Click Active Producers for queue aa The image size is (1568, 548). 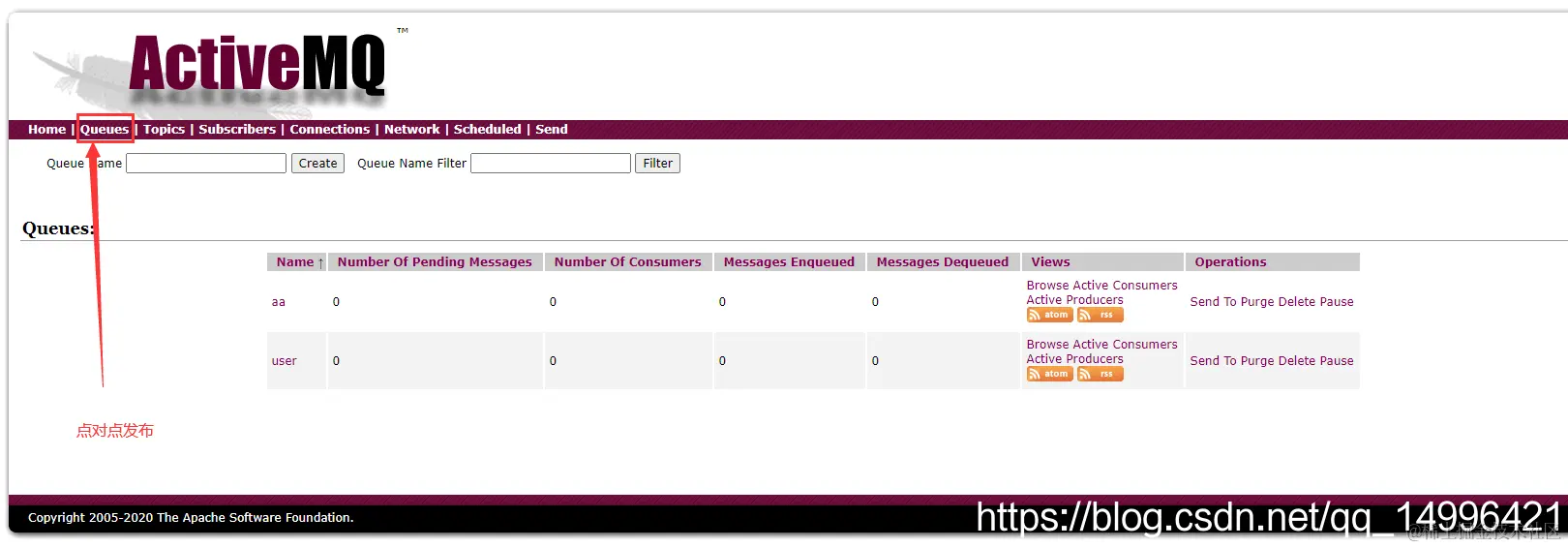1074,300
